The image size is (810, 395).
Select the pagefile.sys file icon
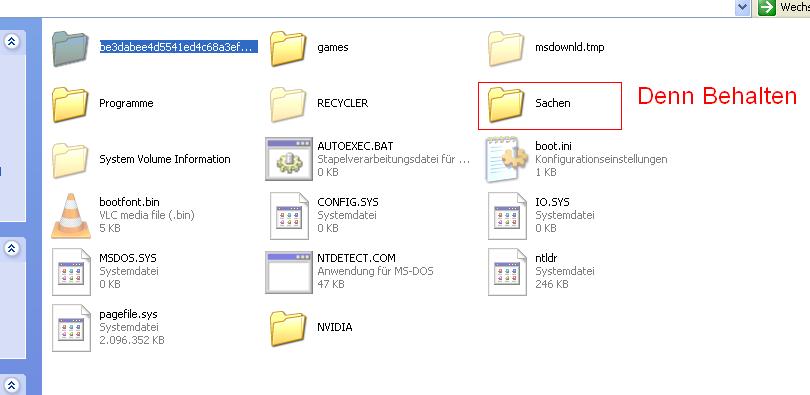click(x=71, y=328)
